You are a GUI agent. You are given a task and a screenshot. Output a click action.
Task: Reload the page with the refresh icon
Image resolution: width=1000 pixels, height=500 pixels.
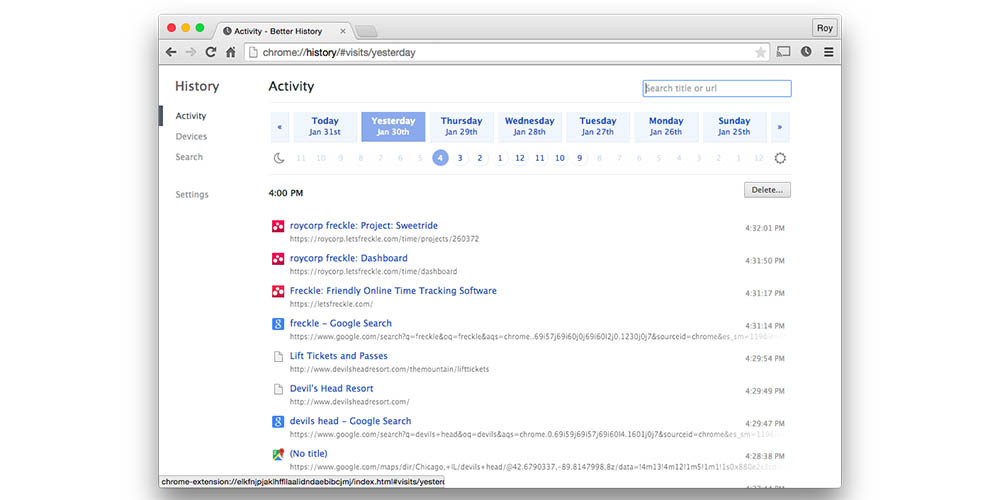point(211,52)
